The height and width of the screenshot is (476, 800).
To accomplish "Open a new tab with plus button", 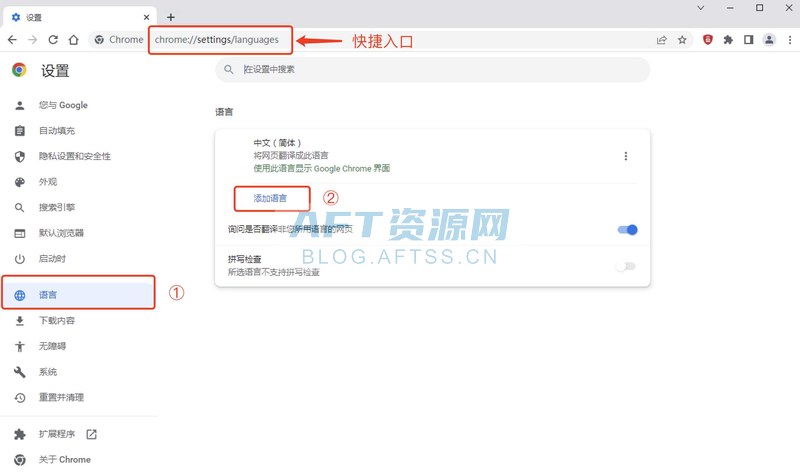I will pyautogui.click(x=171, y=17).
